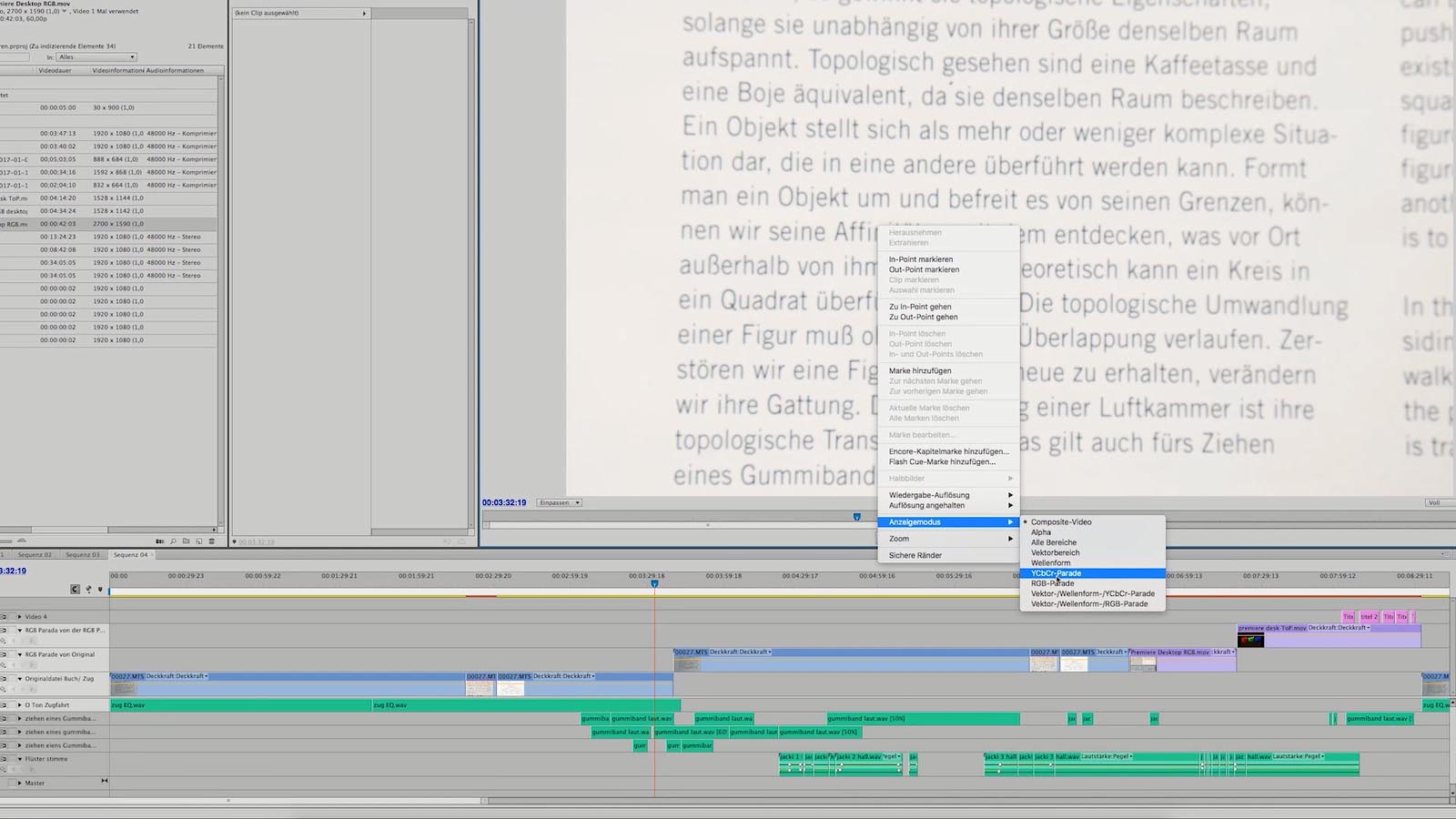Click thumbnail of premiere desk ToP.mov clip
Screen dimensions: 1456x819
click(1251, 640)
